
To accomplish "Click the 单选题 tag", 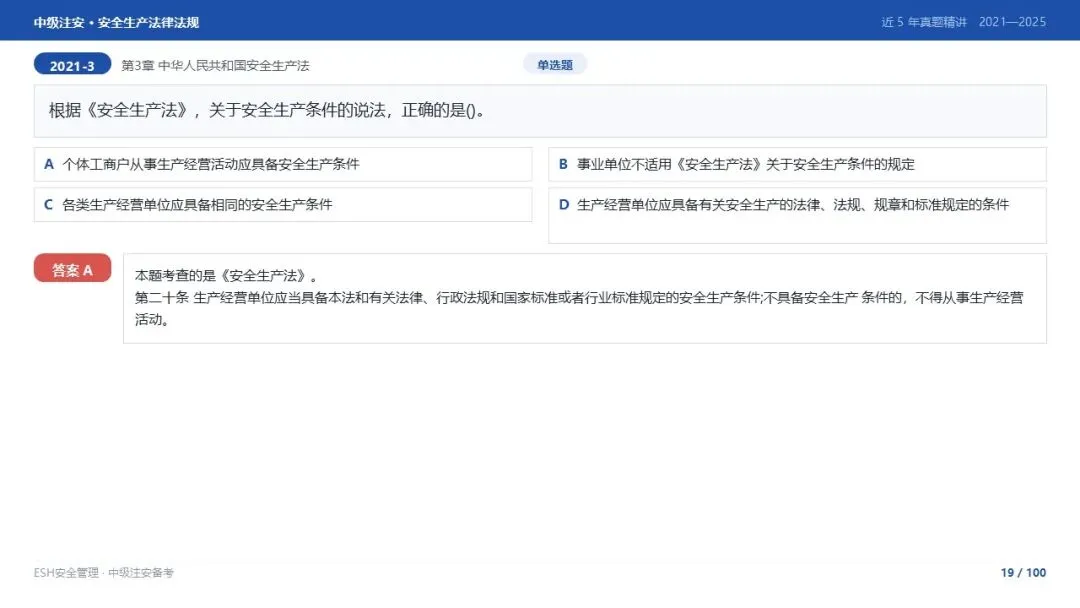I will point(555,65).
